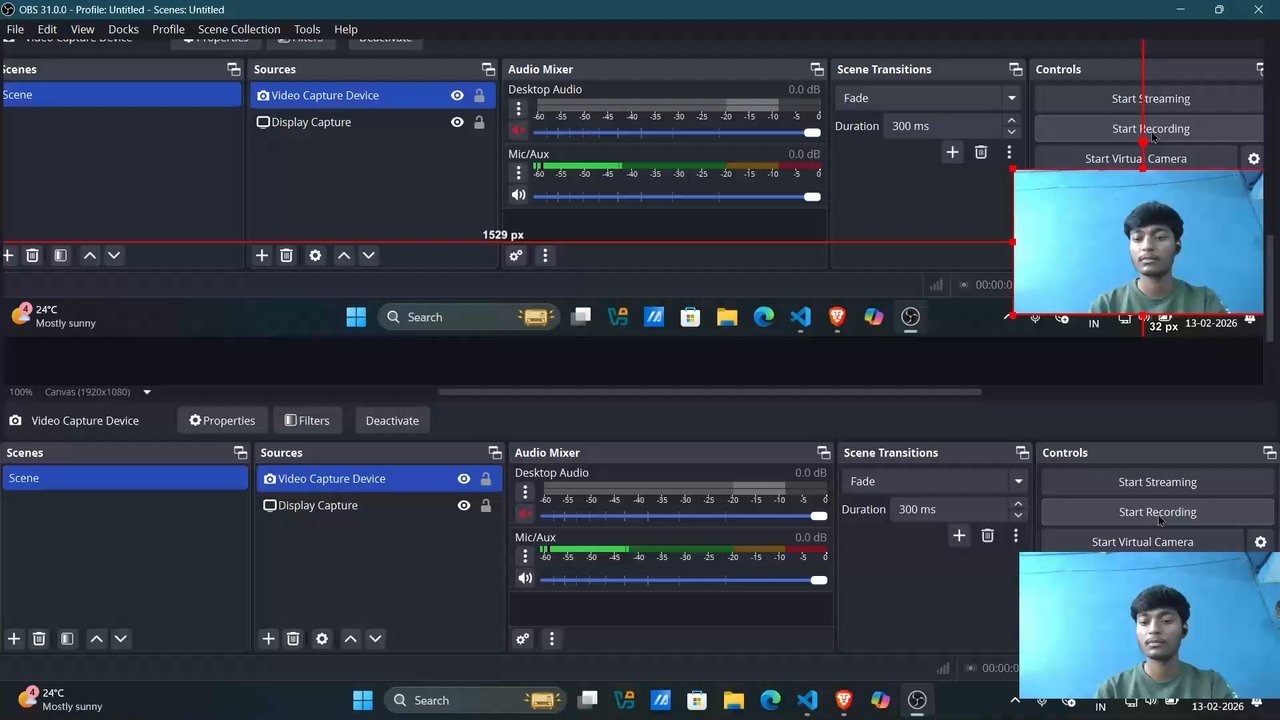
Task: Move scene up in the bottom Scenes dock
Action: coord(96,639)
